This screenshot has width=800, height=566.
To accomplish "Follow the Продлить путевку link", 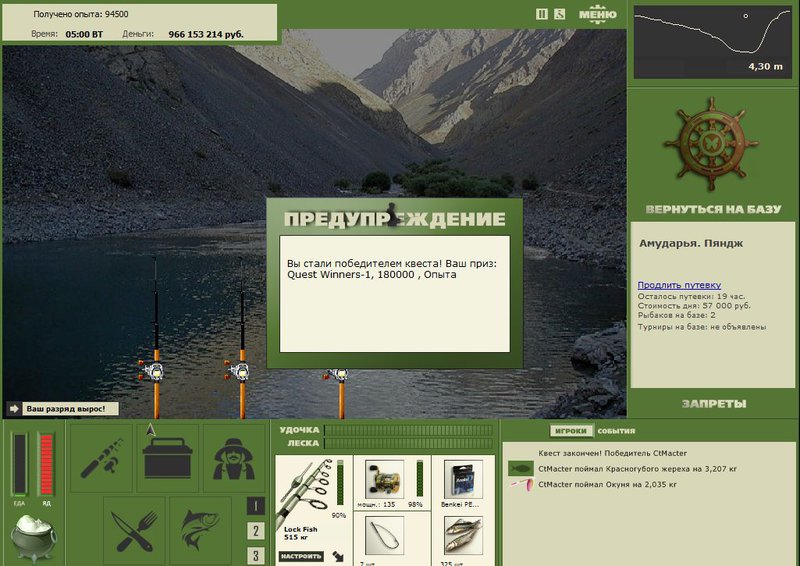I will click(679, 285).
